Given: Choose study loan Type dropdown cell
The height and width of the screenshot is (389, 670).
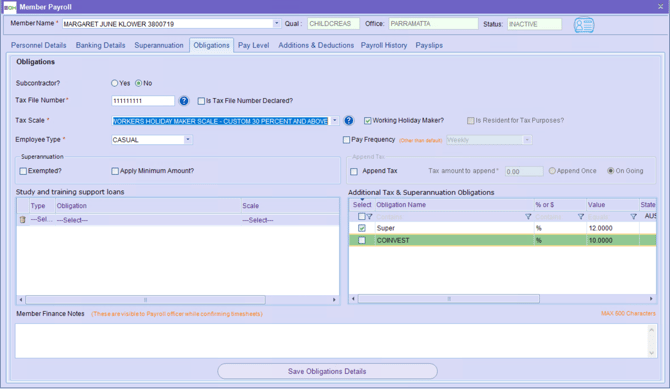Looking at the screenshot, I should tap(41, 220).
